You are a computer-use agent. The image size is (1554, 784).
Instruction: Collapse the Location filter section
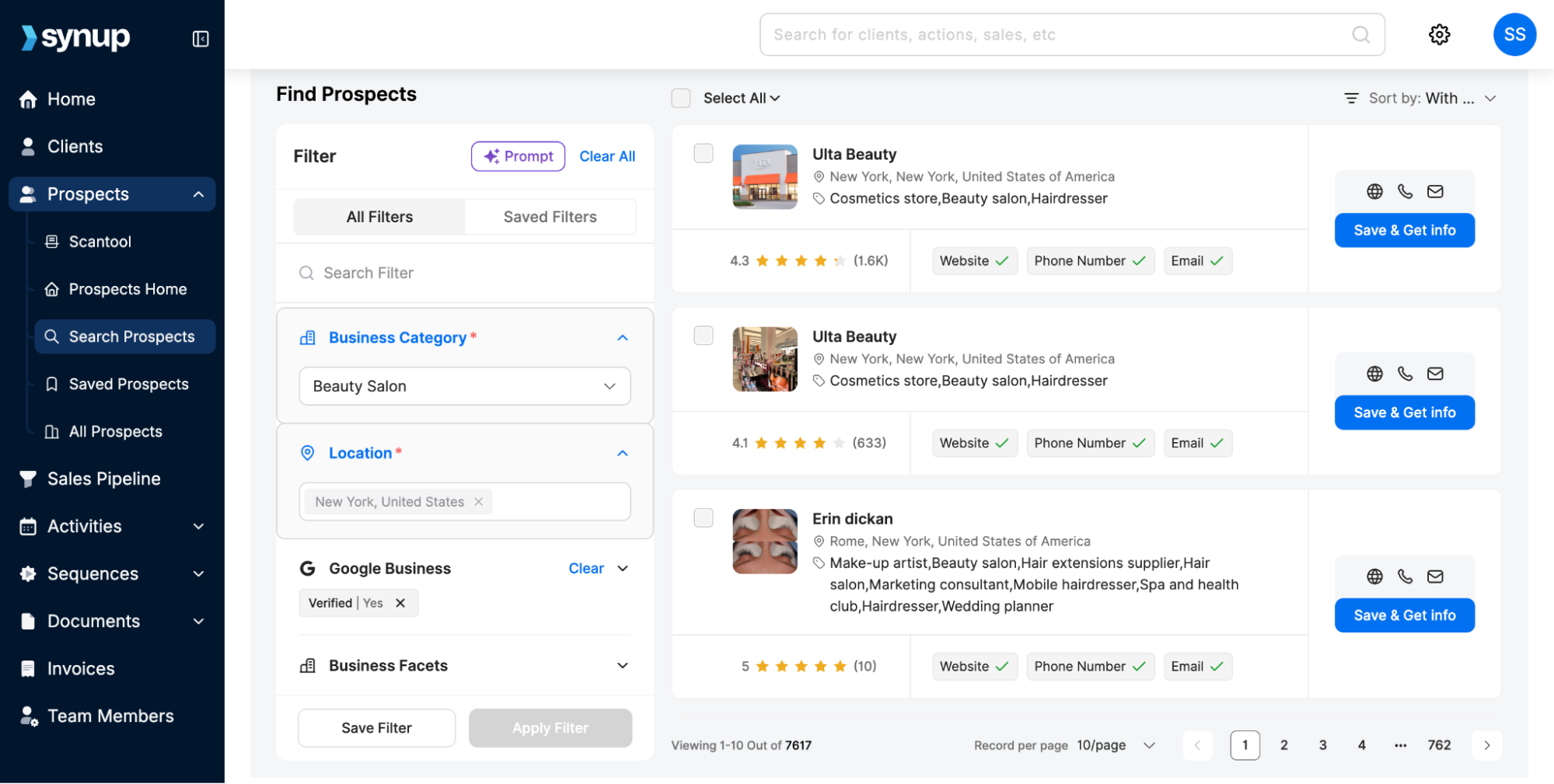(x=622, y=453)
